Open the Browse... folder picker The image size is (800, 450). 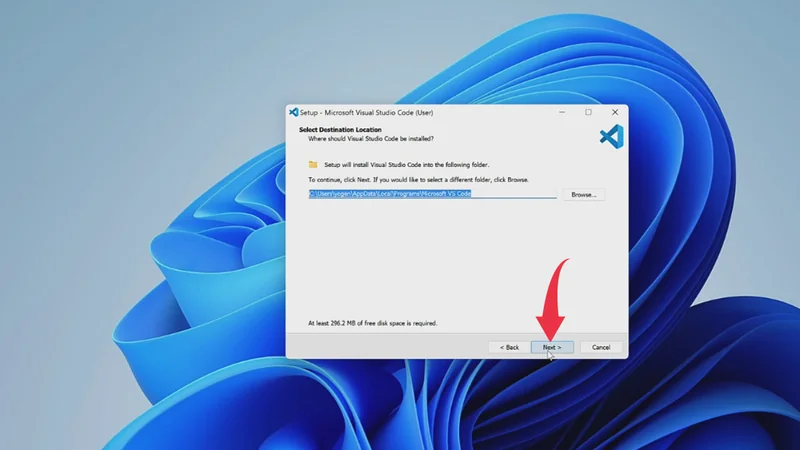pos(583,194)
